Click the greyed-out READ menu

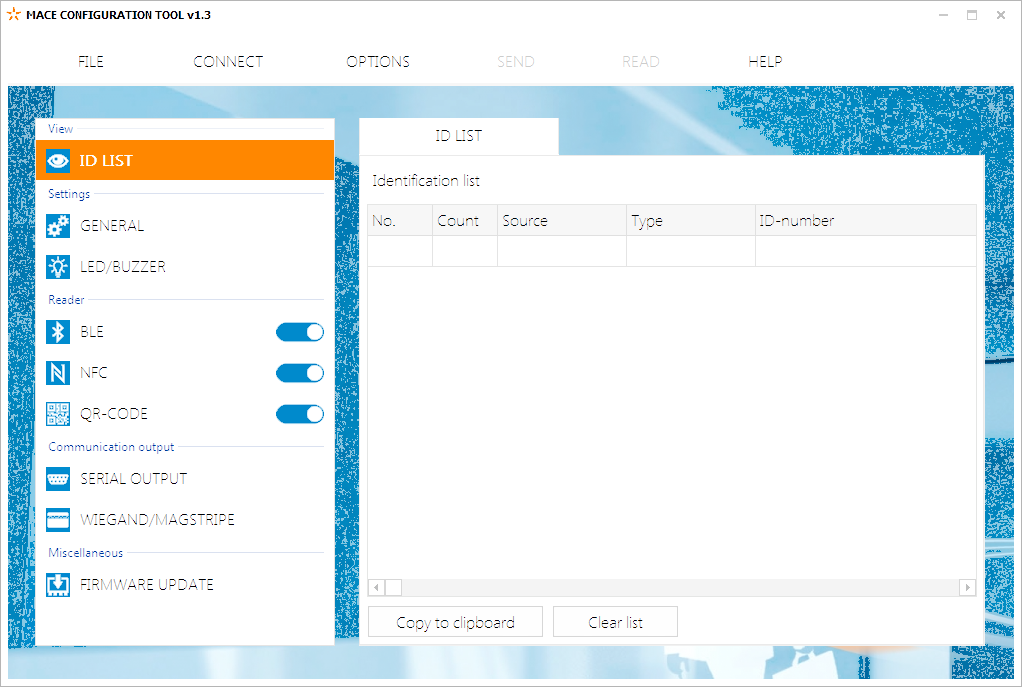[641, 61]
